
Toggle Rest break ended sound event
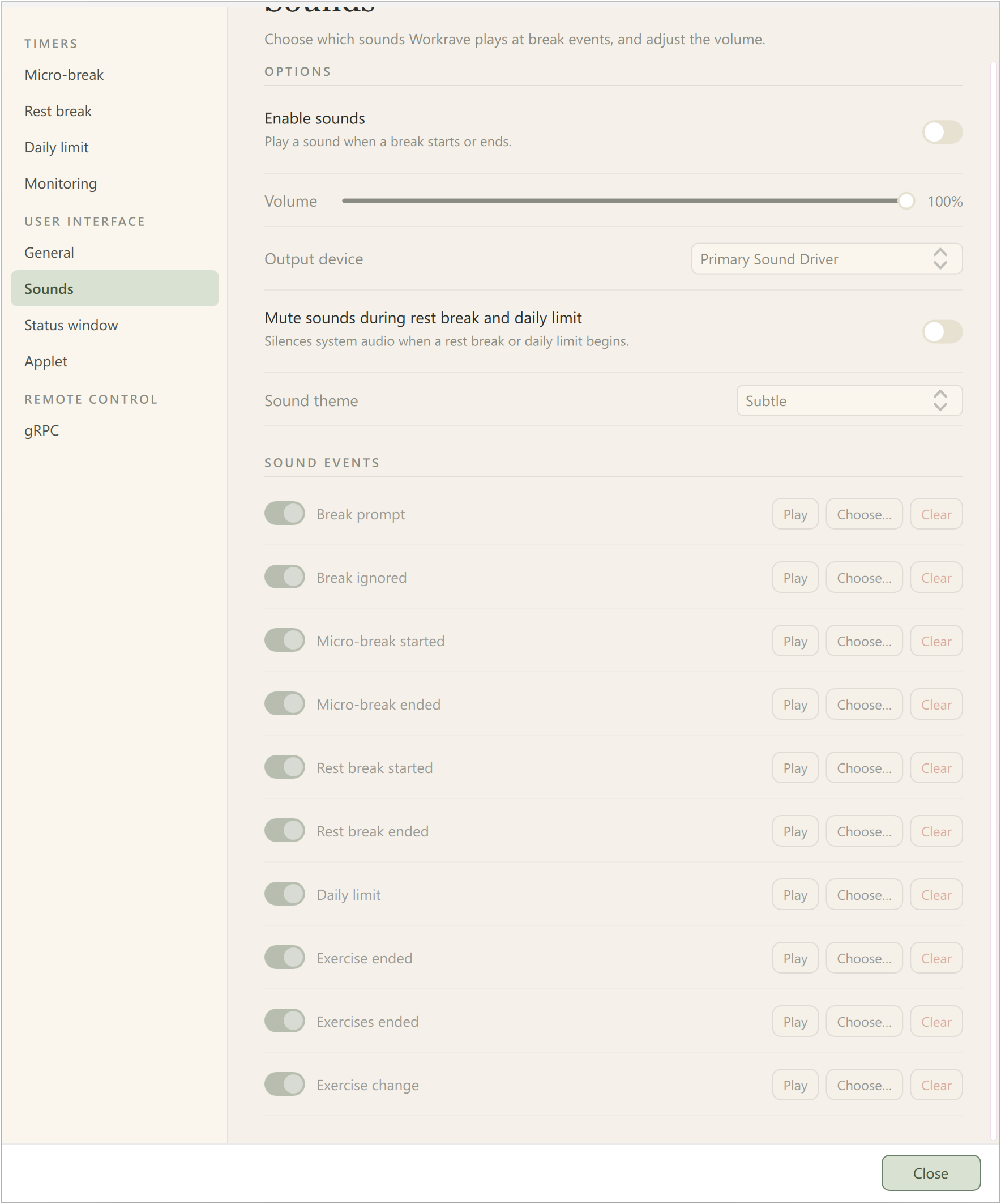point(284,831)
